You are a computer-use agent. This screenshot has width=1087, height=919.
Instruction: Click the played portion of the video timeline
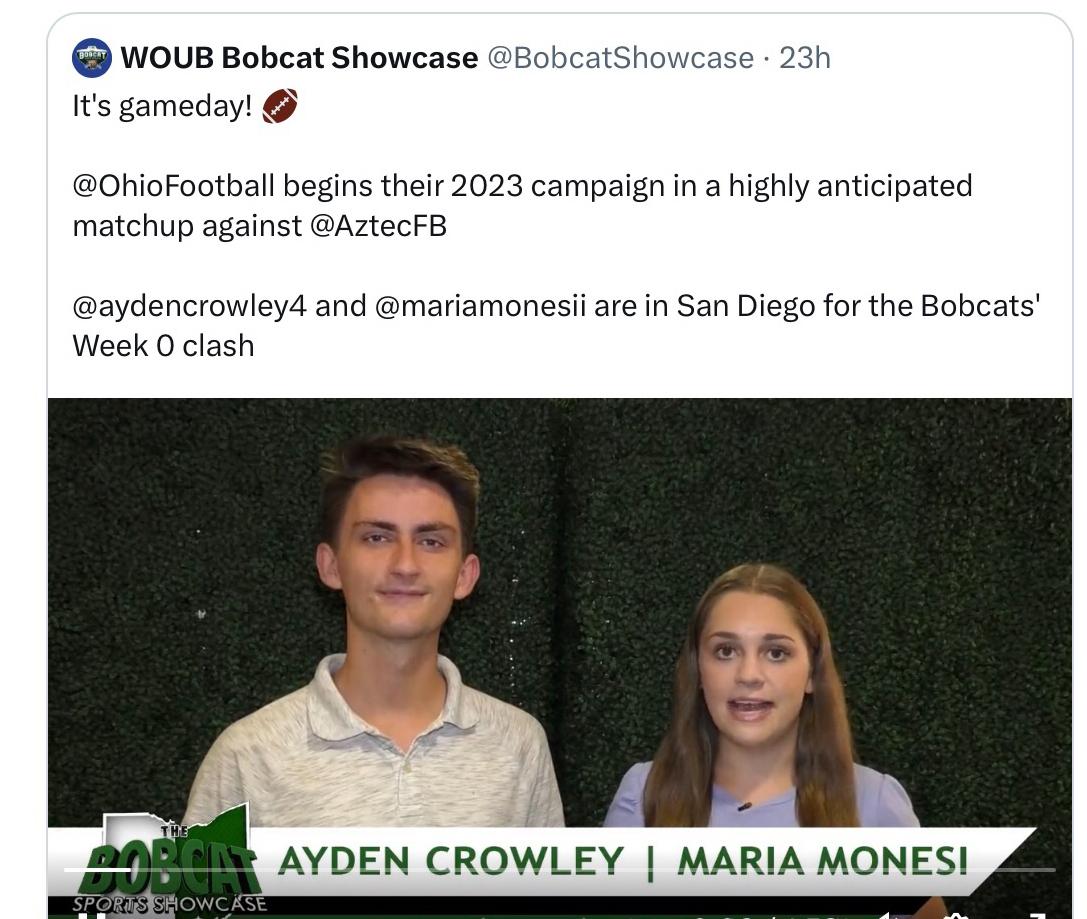[98, 869]
